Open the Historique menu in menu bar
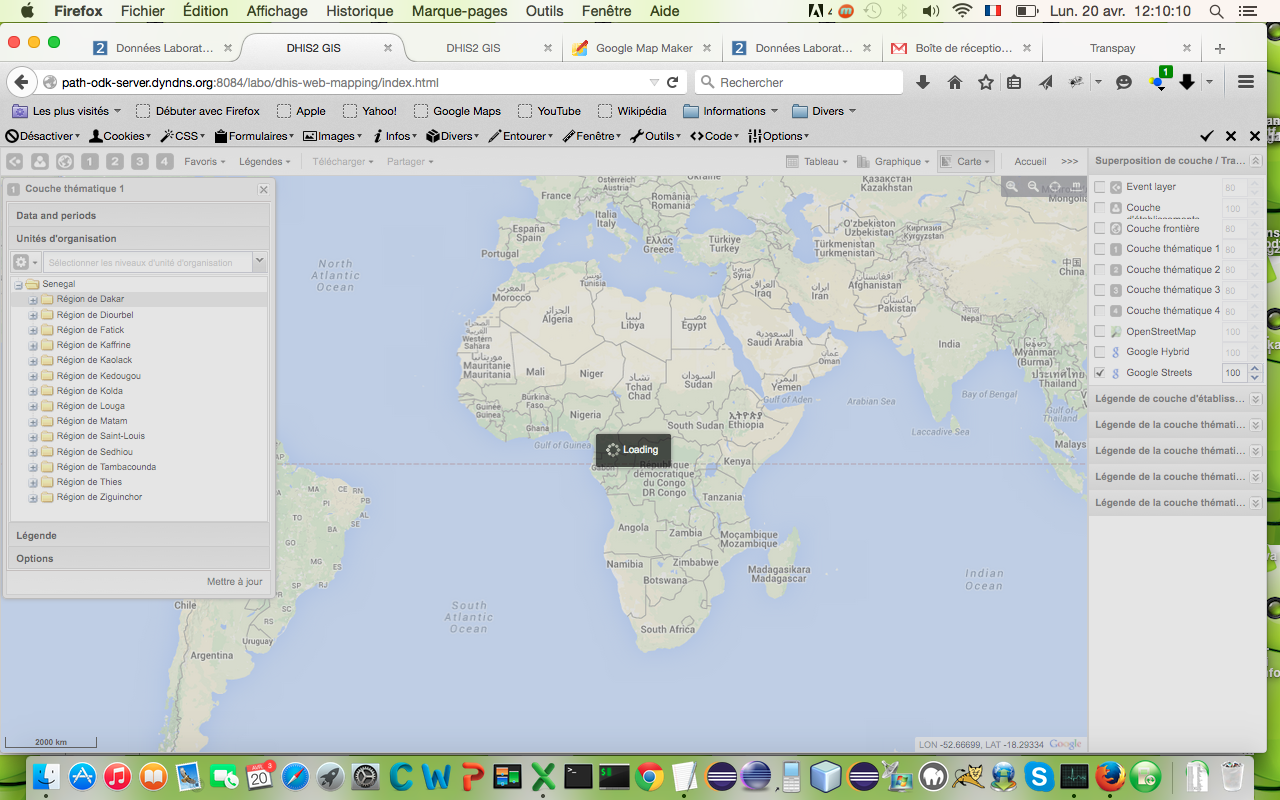The image size is (1280, 800). click(360, 12)
